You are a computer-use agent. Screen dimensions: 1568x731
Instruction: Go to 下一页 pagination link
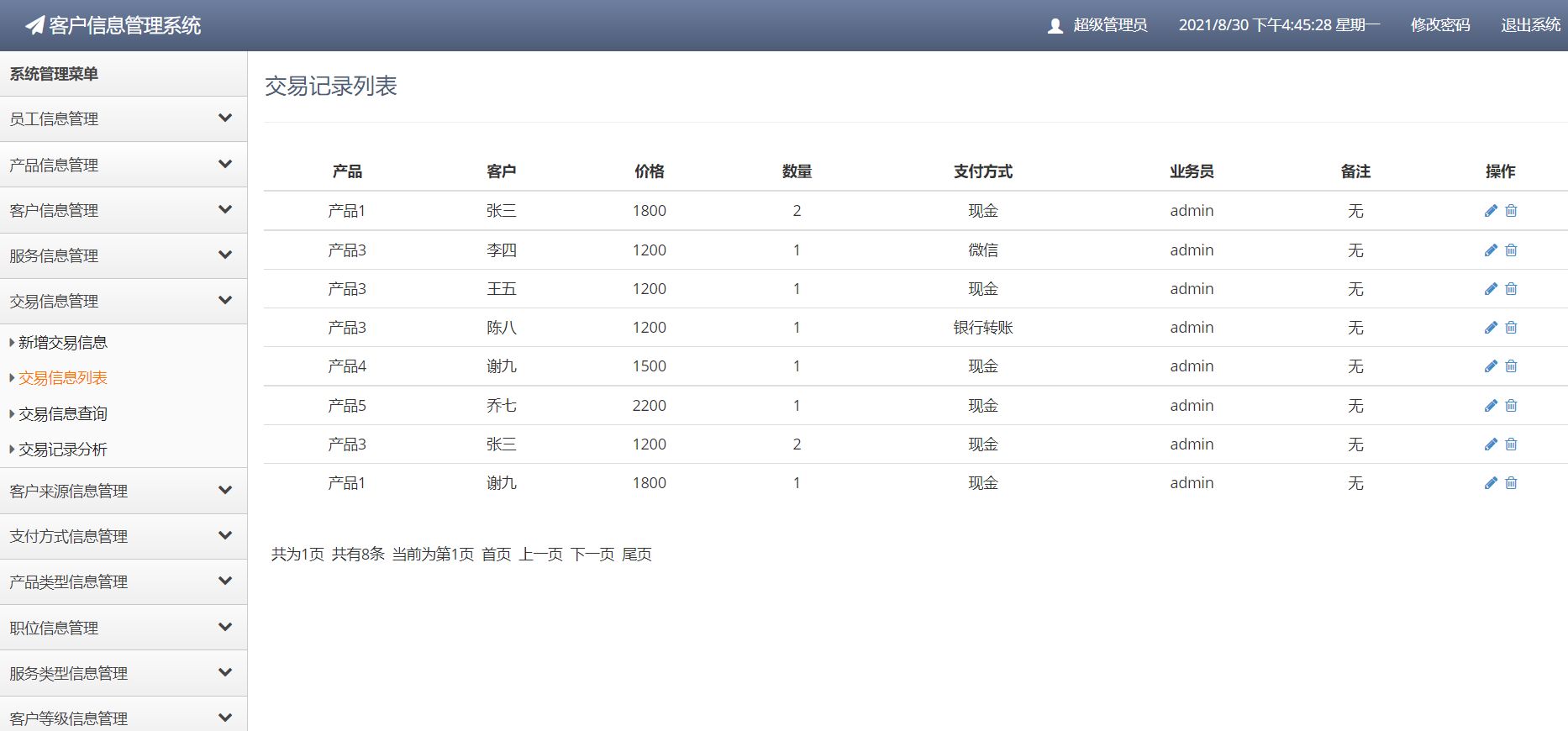pyautogui.click(x=592, y=555)
